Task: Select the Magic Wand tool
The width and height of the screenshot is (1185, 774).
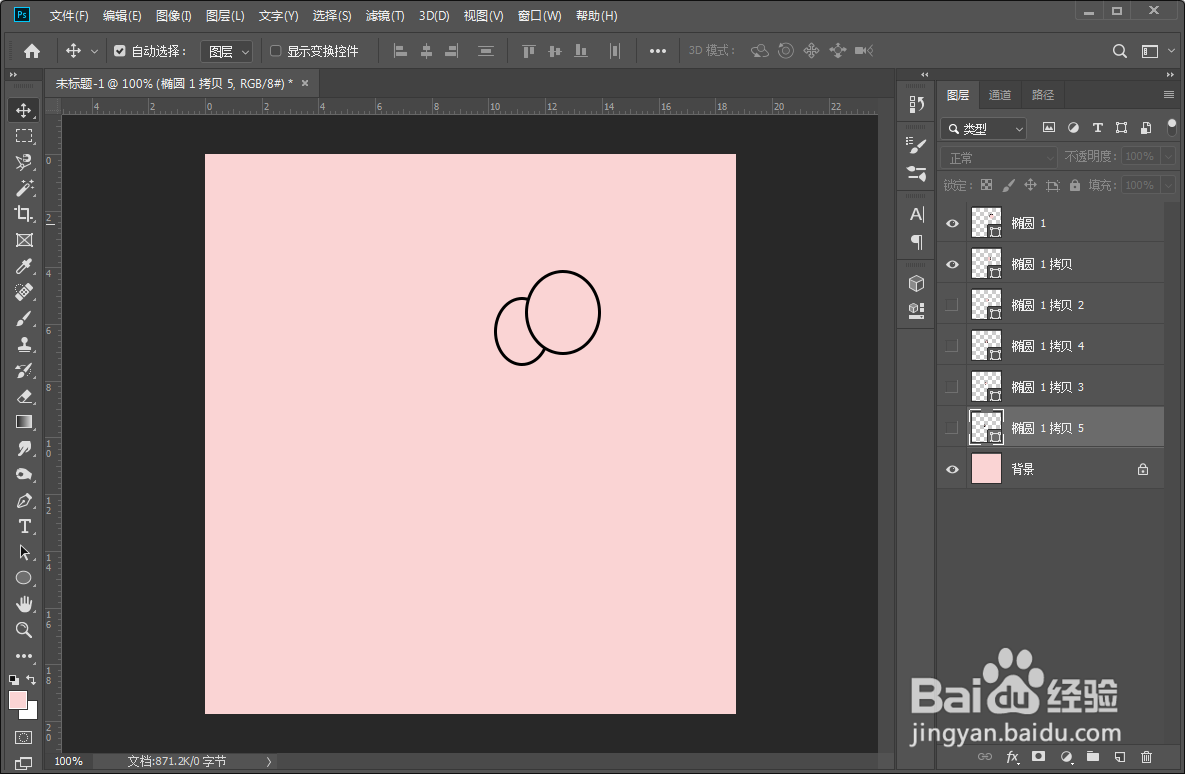Action: 24,187
